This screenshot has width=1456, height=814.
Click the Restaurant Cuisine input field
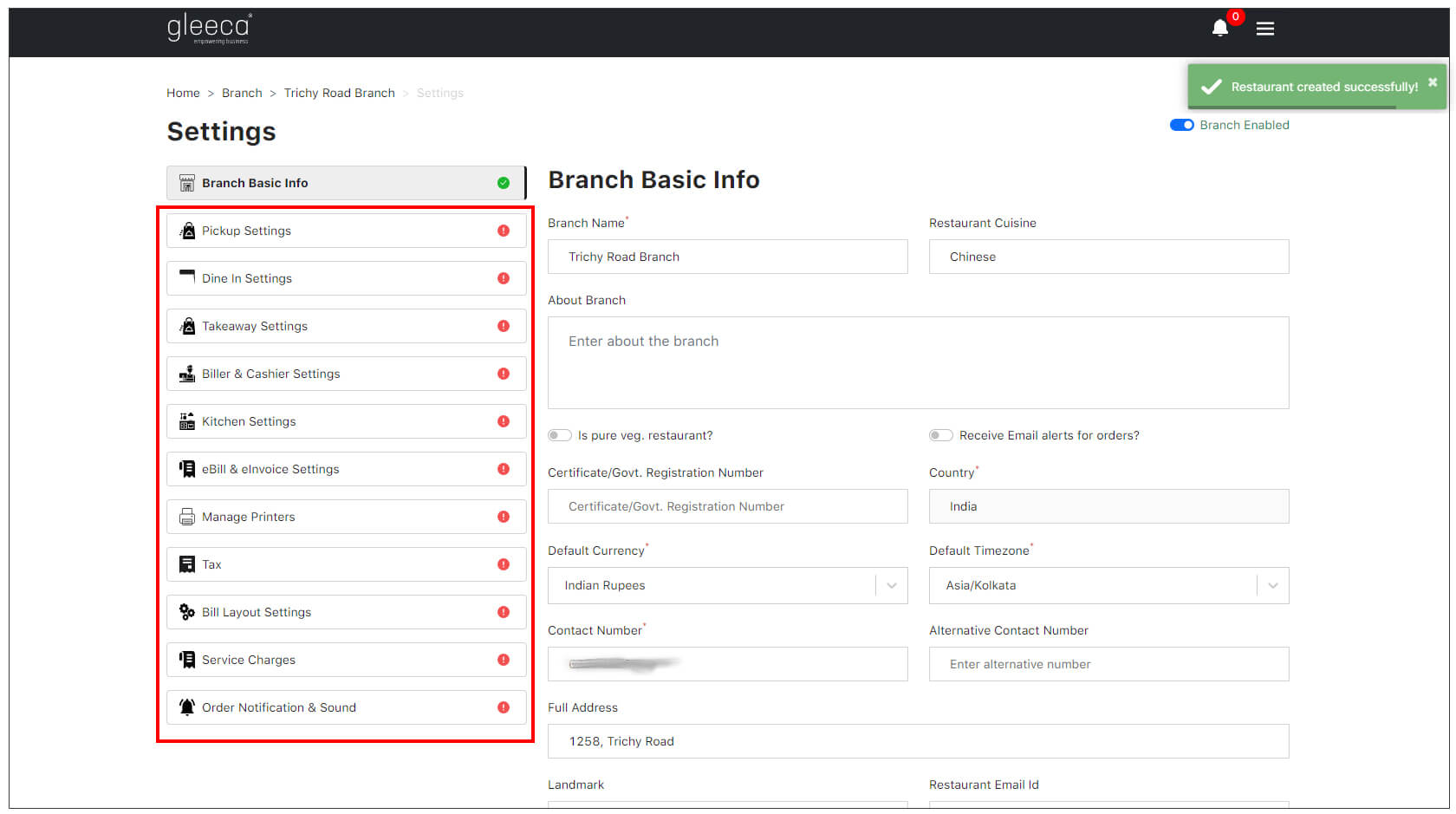[1109, 257]
